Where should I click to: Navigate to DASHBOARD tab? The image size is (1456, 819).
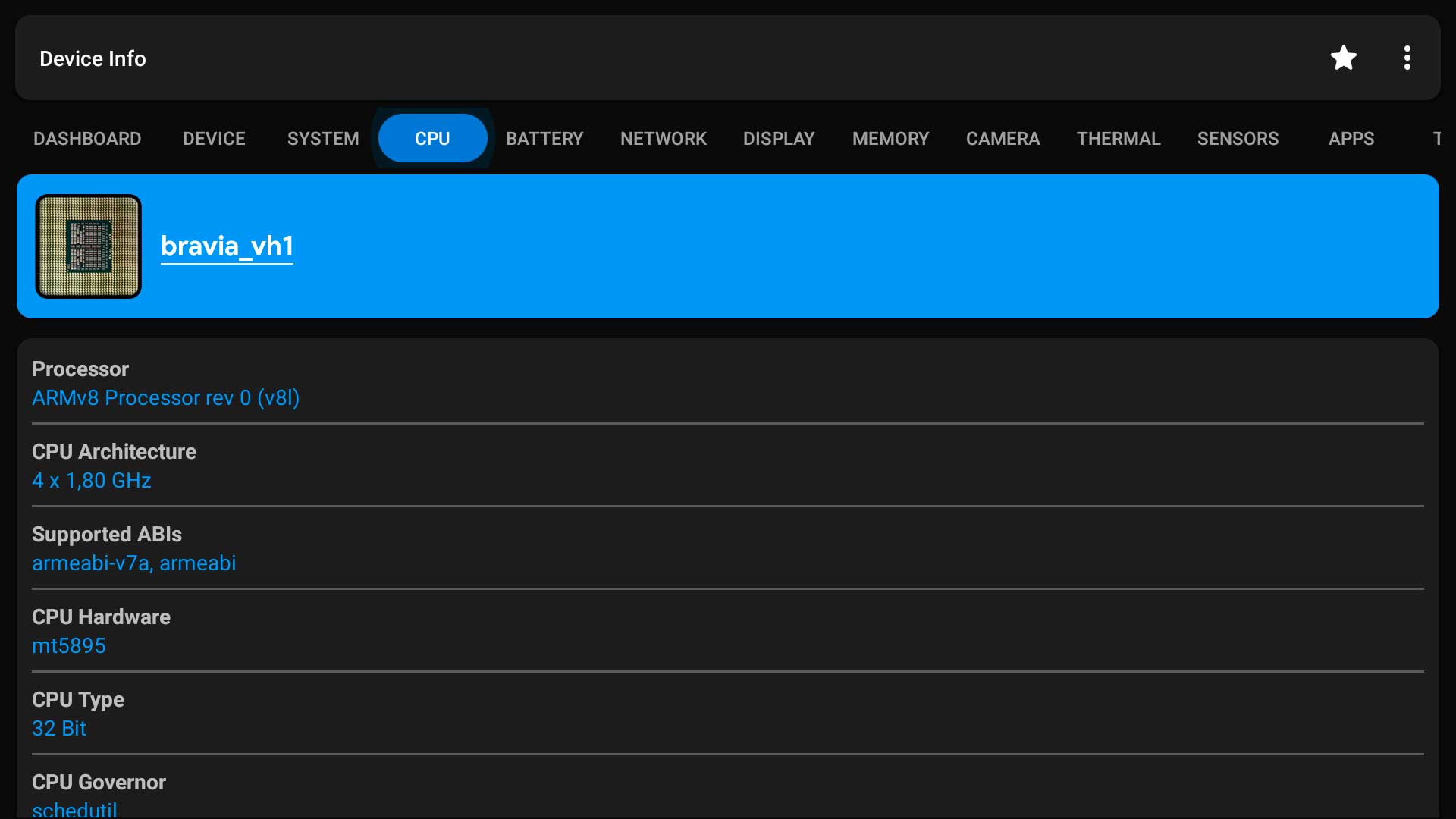pos(87,138)
